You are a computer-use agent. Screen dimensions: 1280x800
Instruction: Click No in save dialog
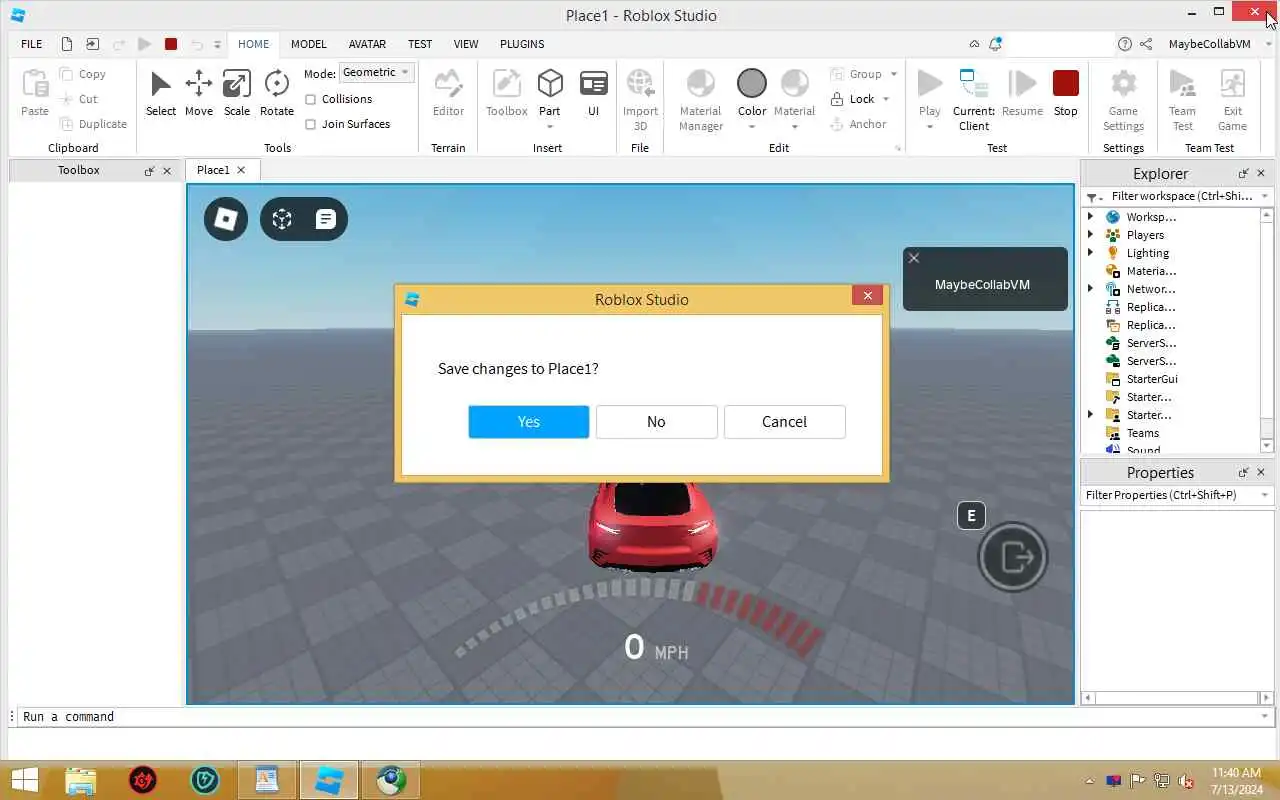[x=656, y=422]
